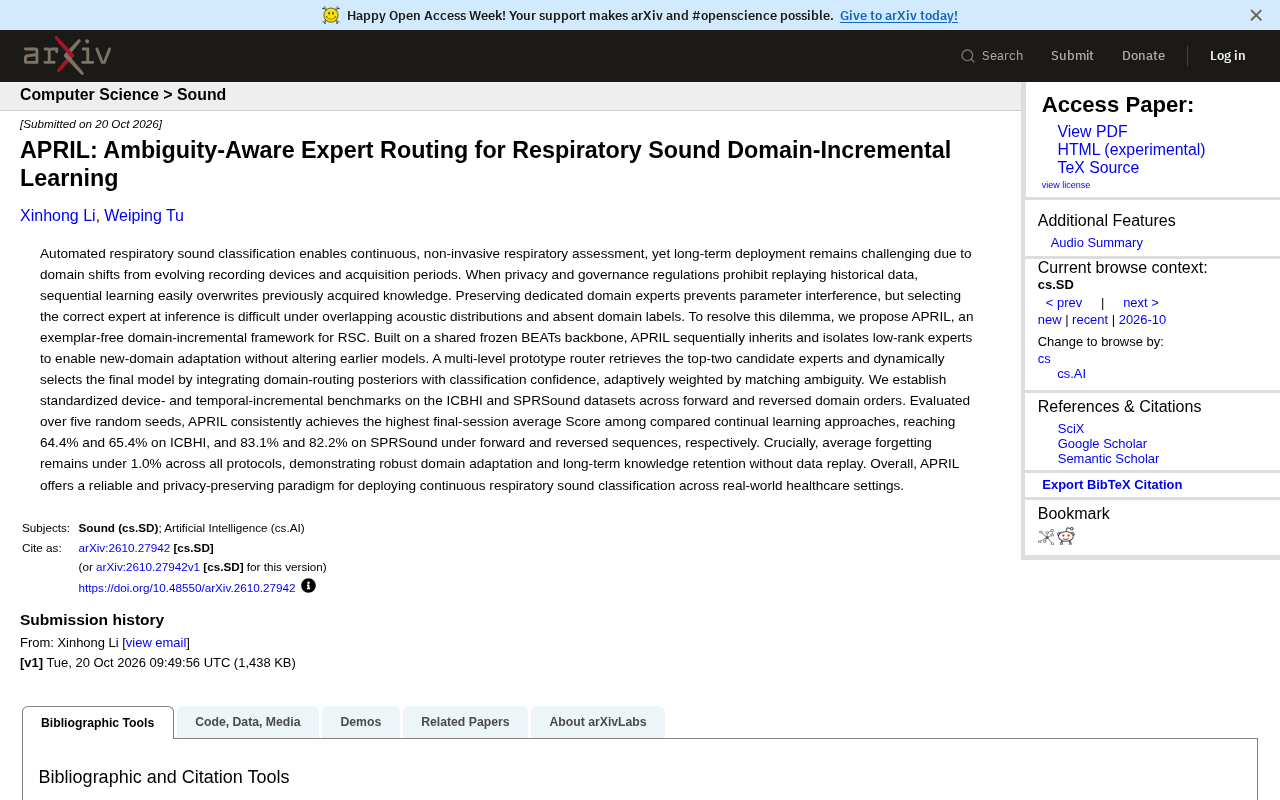Open the view license link
This screenshot has width=1280, height=800.
pos(1066,185)
